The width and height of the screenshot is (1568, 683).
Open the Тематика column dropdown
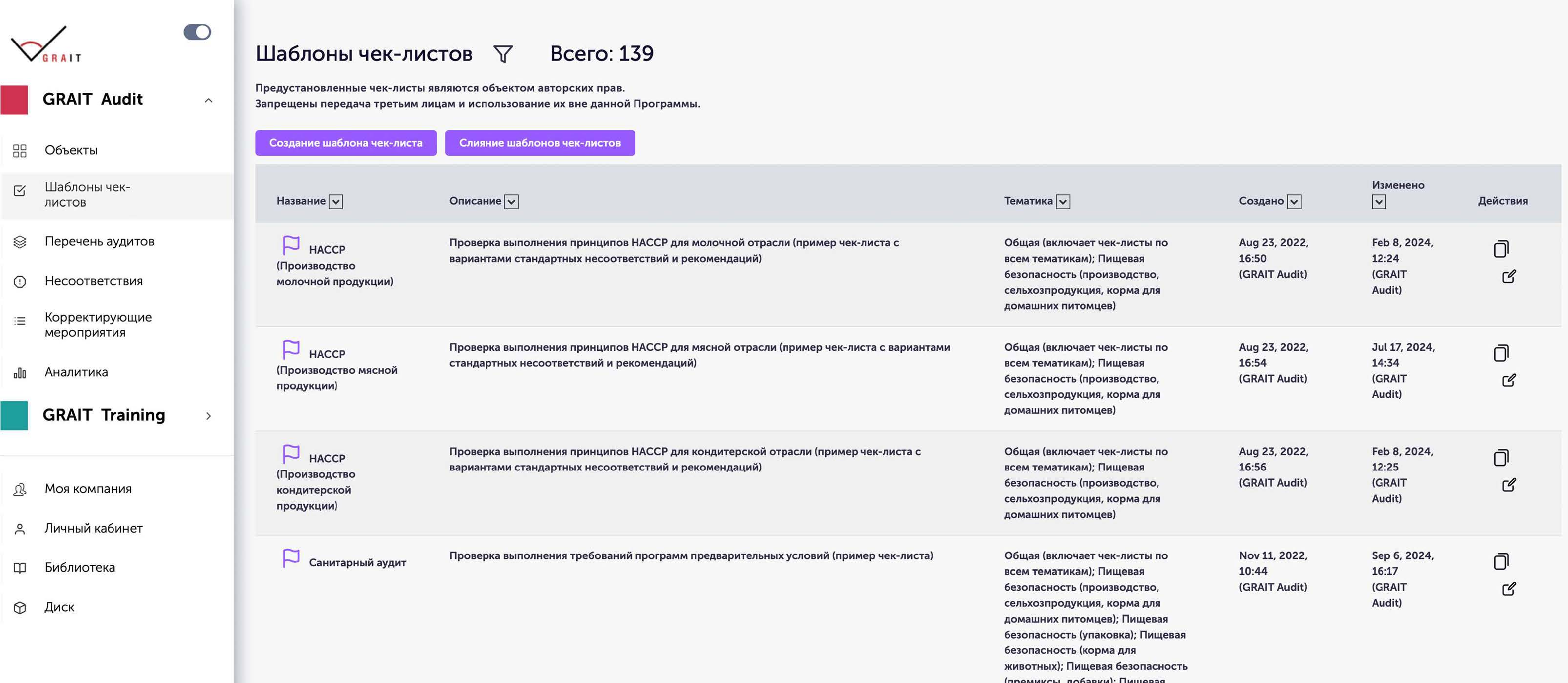coord(1063,201)
